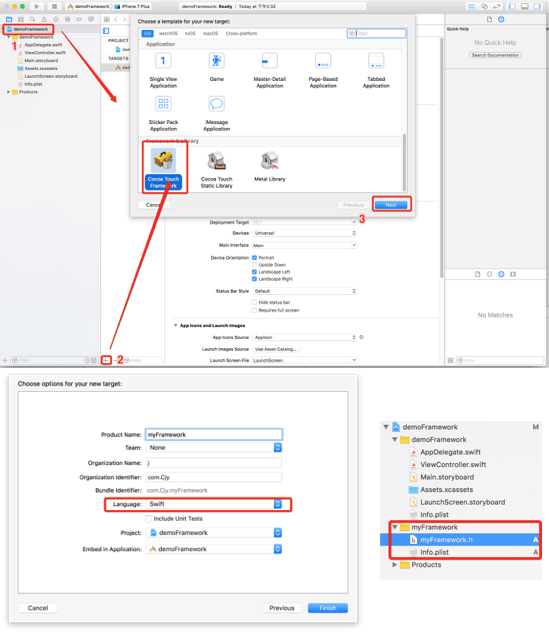Select the myFramework.h file row
The height and width of the screenshot is (633, 549).
[x=461, y=540]
